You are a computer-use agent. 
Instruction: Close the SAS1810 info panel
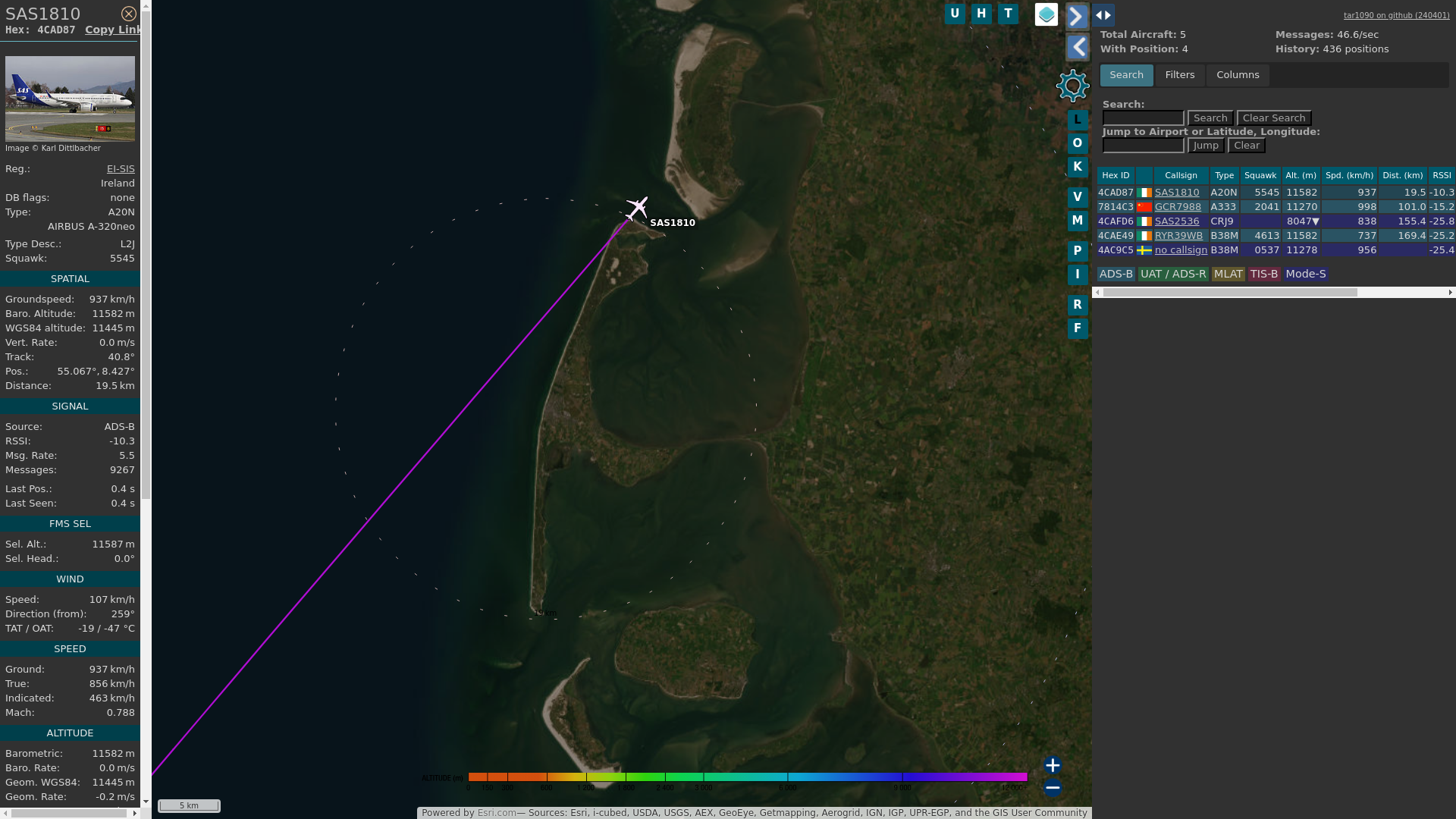click(x=129, y=14)
